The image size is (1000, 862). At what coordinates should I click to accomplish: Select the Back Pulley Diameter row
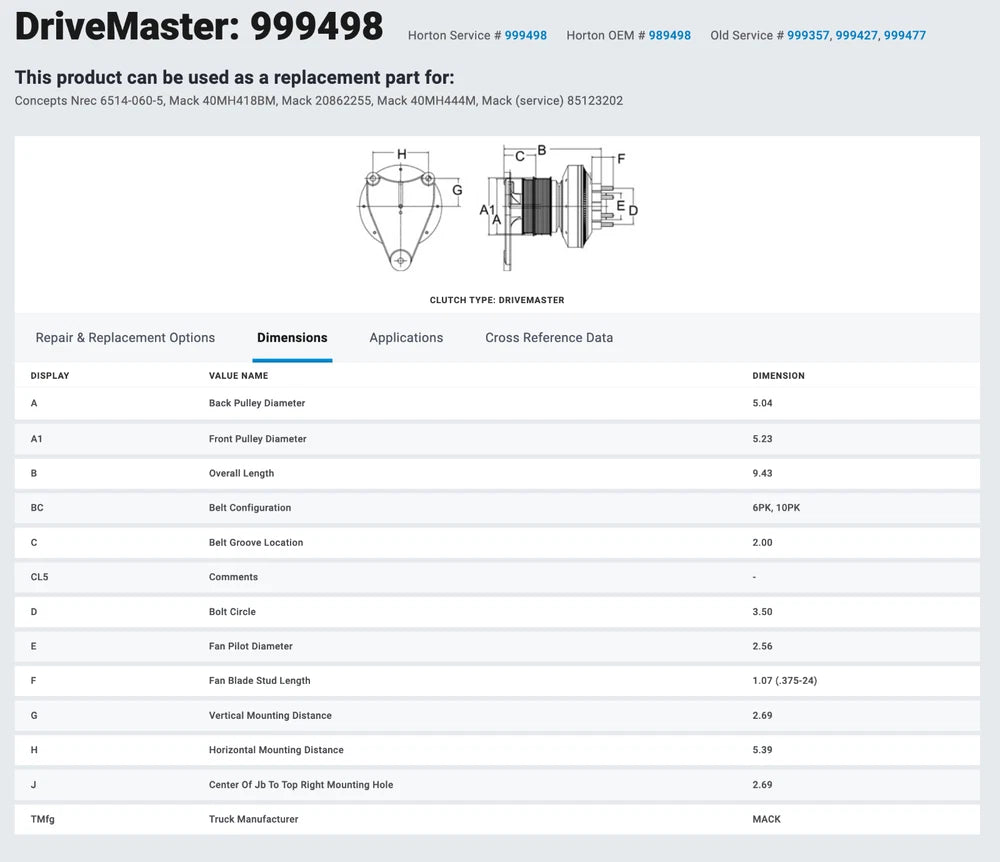tap(257, 403)
